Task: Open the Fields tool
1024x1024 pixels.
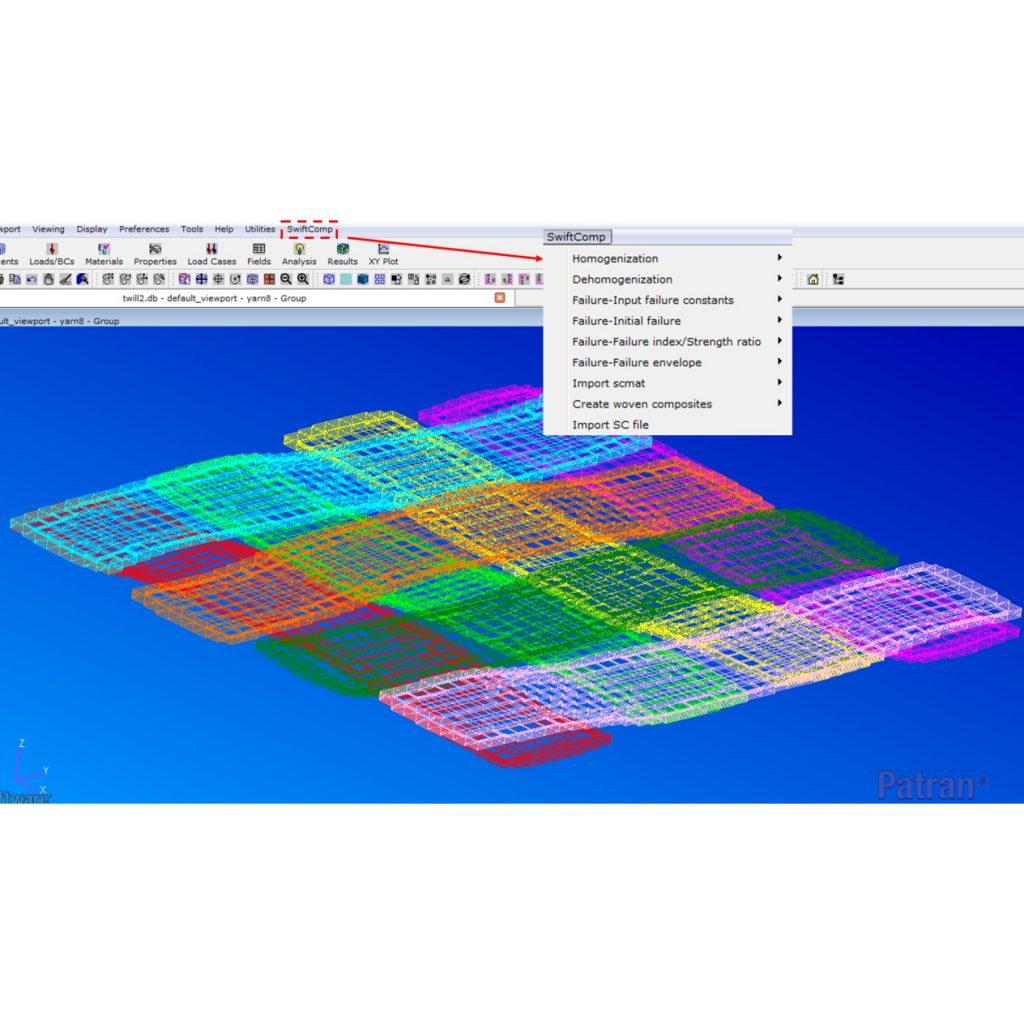Action: click(259, 253)
